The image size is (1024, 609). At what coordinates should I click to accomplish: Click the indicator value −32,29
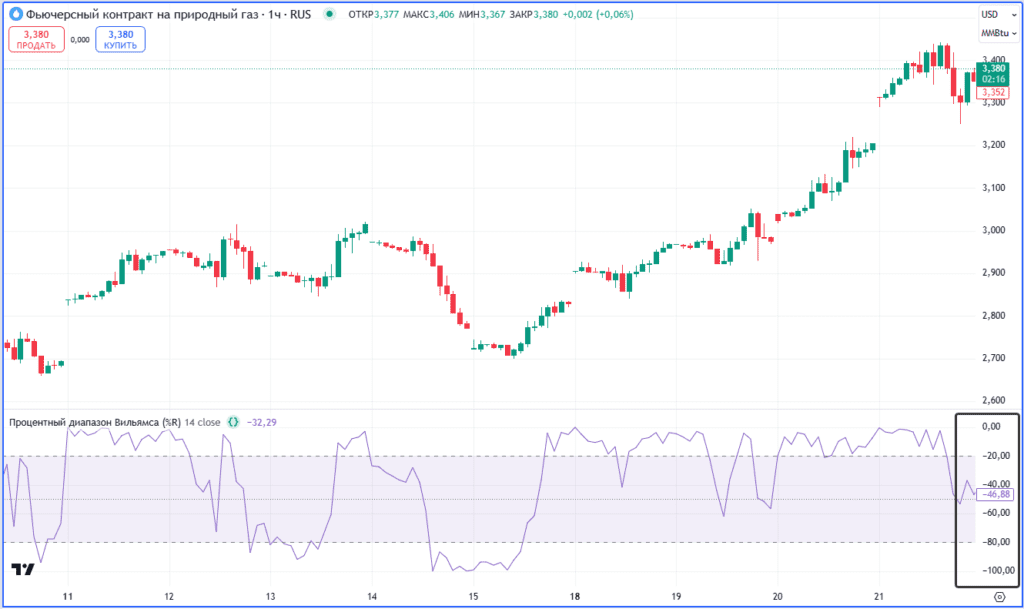[262, 422]
